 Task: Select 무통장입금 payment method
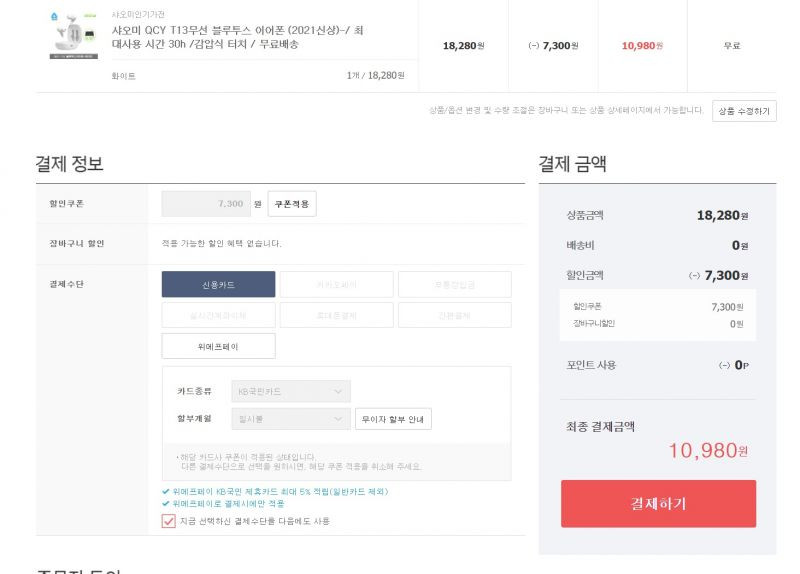click(x=455, y=285)
